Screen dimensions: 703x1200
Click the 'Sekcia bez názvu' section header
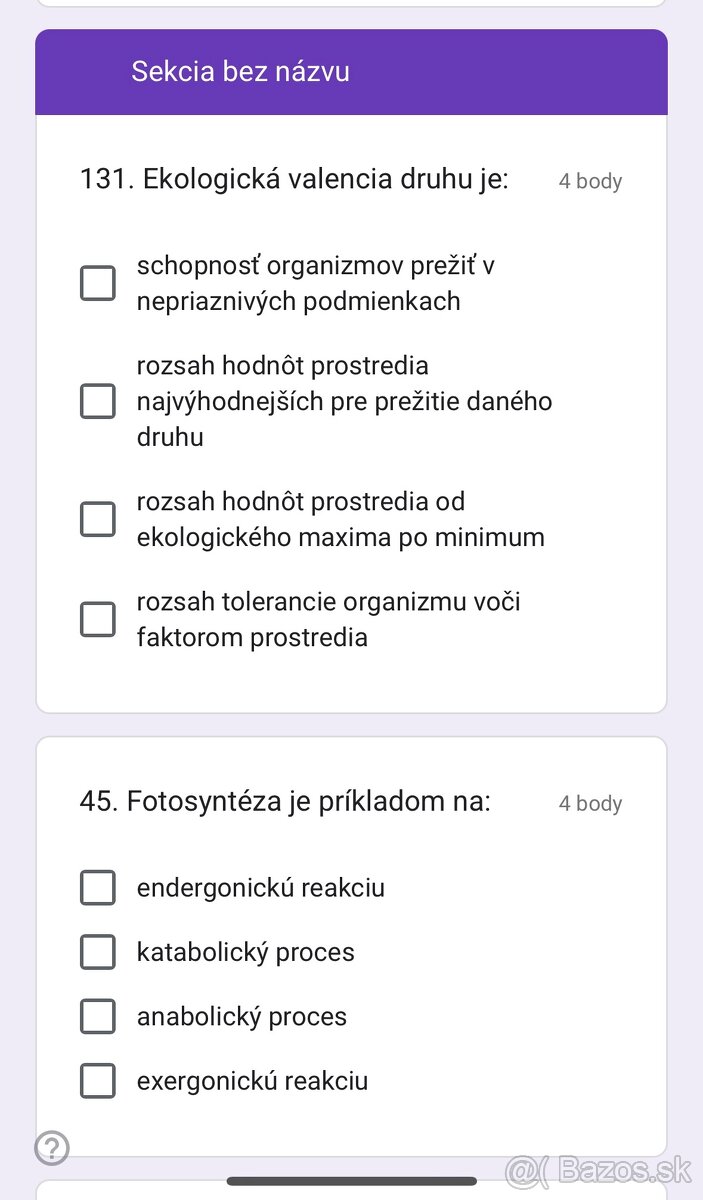pyautogui.click(x=240, y=71)
